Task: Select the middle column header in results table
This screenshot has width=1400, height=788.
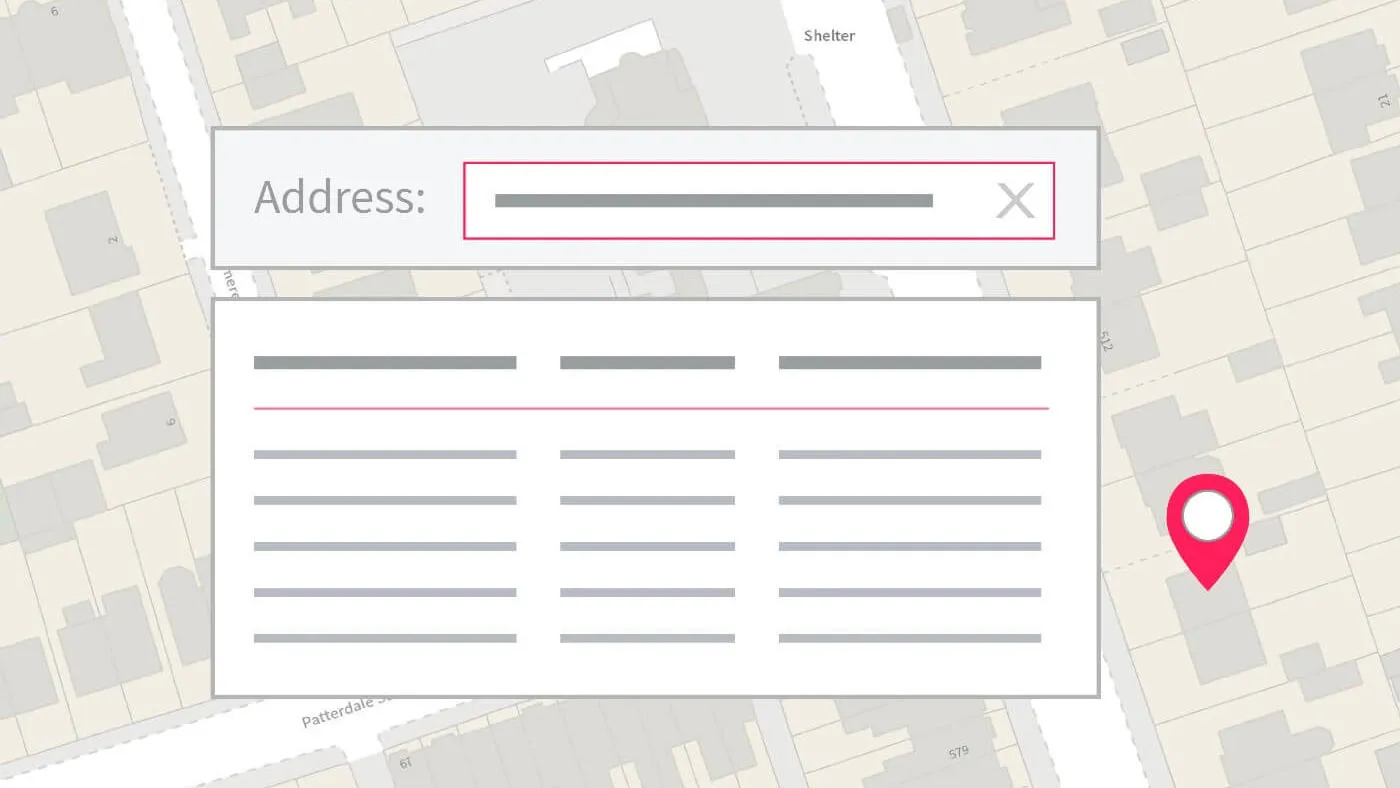Action: pos(647,363)
